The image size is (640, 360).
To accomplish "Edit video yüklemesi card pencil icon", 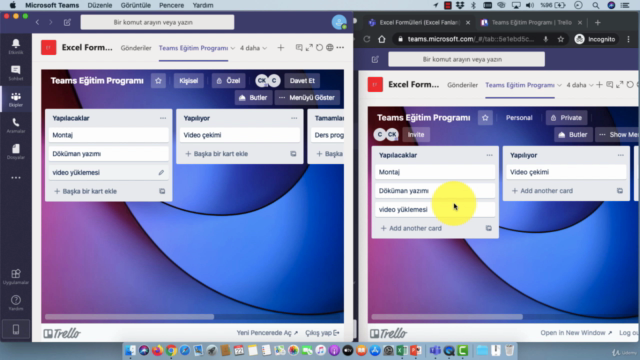I will point(161,173).
